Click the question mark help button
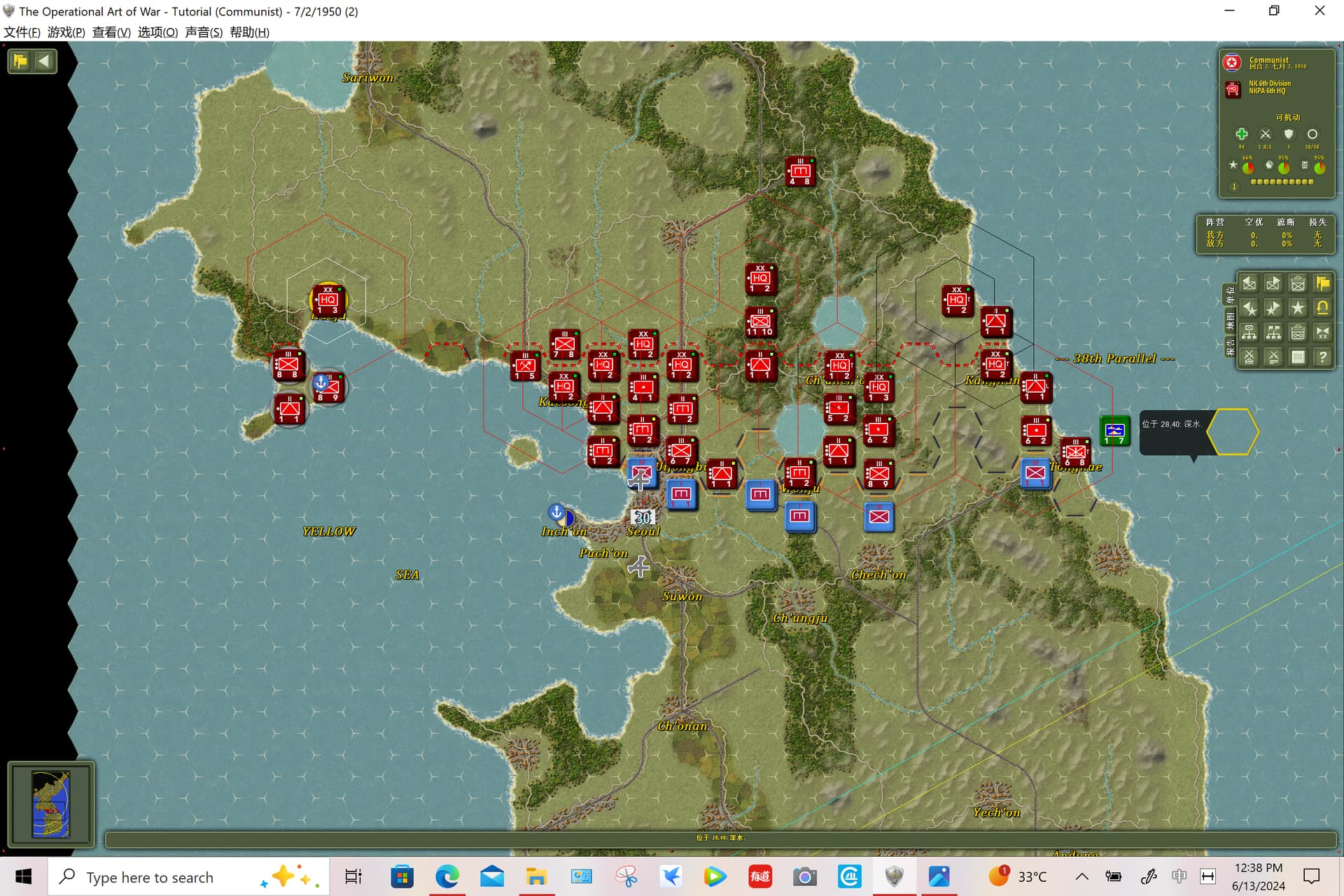Image resolution: width=1344 pixels, height=896 pixels. 1322,357
